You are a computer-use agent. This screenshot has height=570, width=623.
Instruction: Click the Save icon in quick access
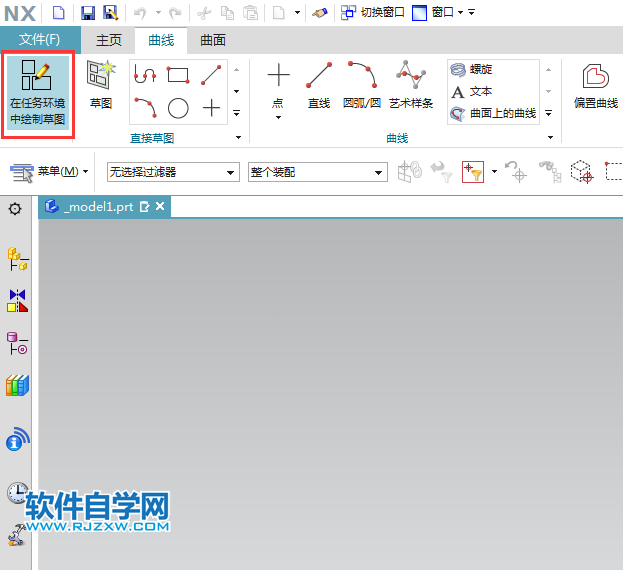88,13
